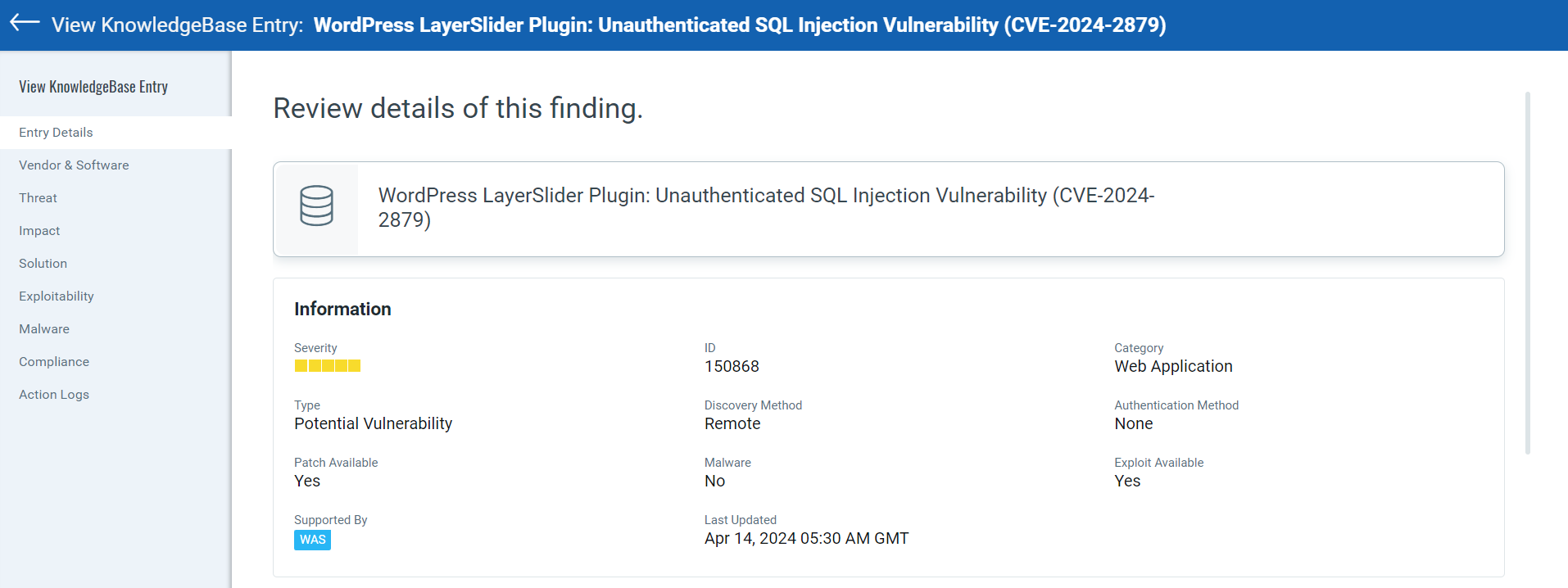Click the Information panel heading
Screen dimensions: 1568x588
click(x=342, y=309)
